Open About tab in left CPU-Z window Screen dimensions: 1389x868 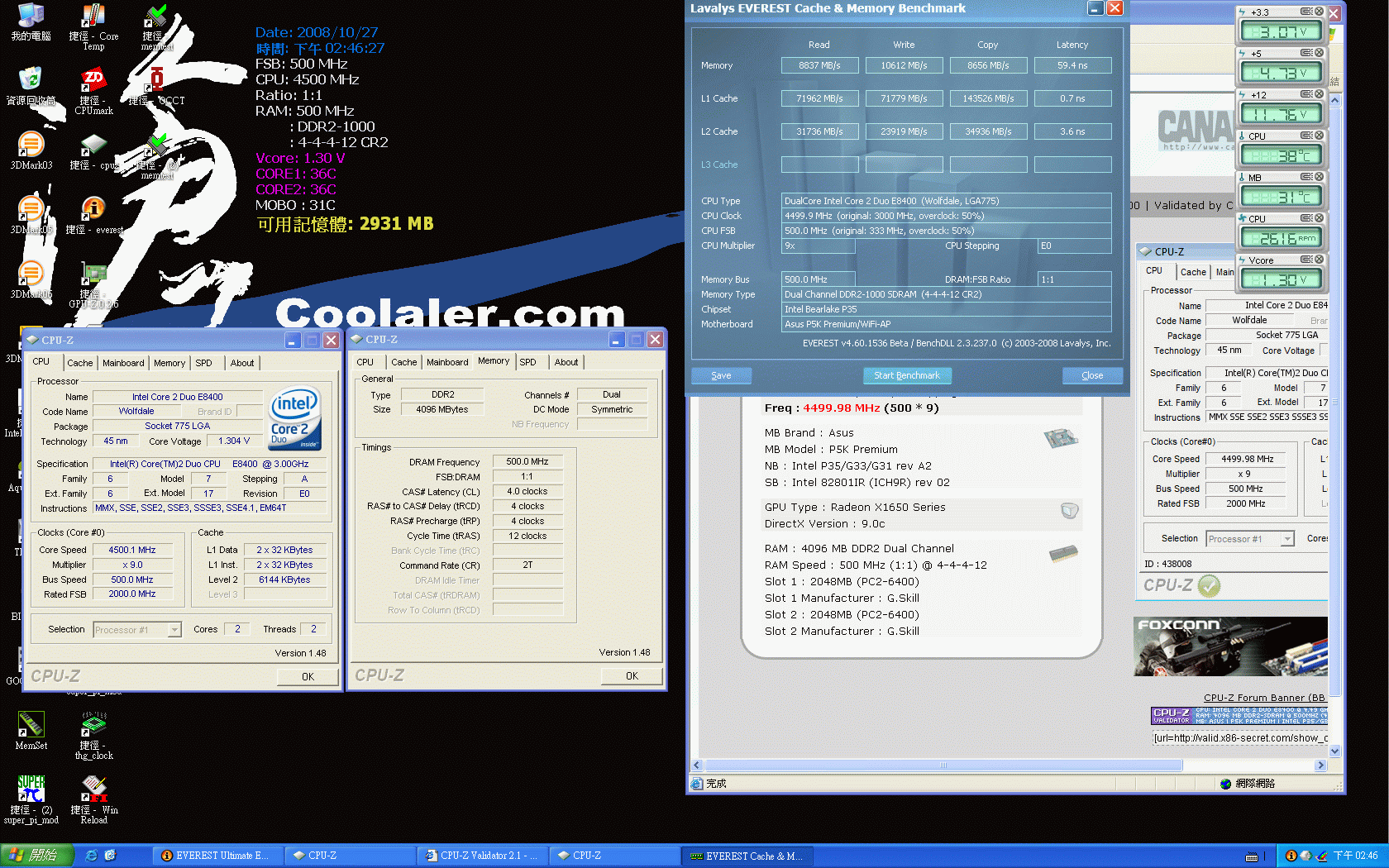click(x=242, y=363)
